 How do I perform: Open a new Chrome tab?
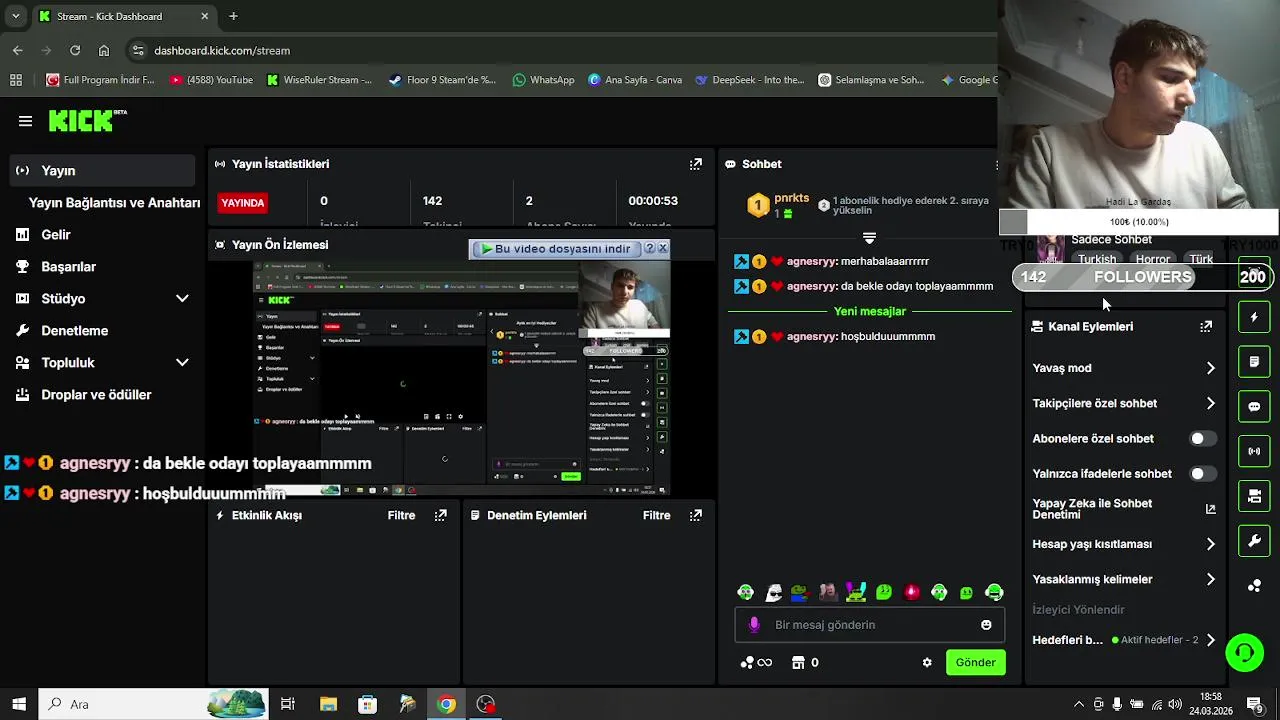(233, 16)
